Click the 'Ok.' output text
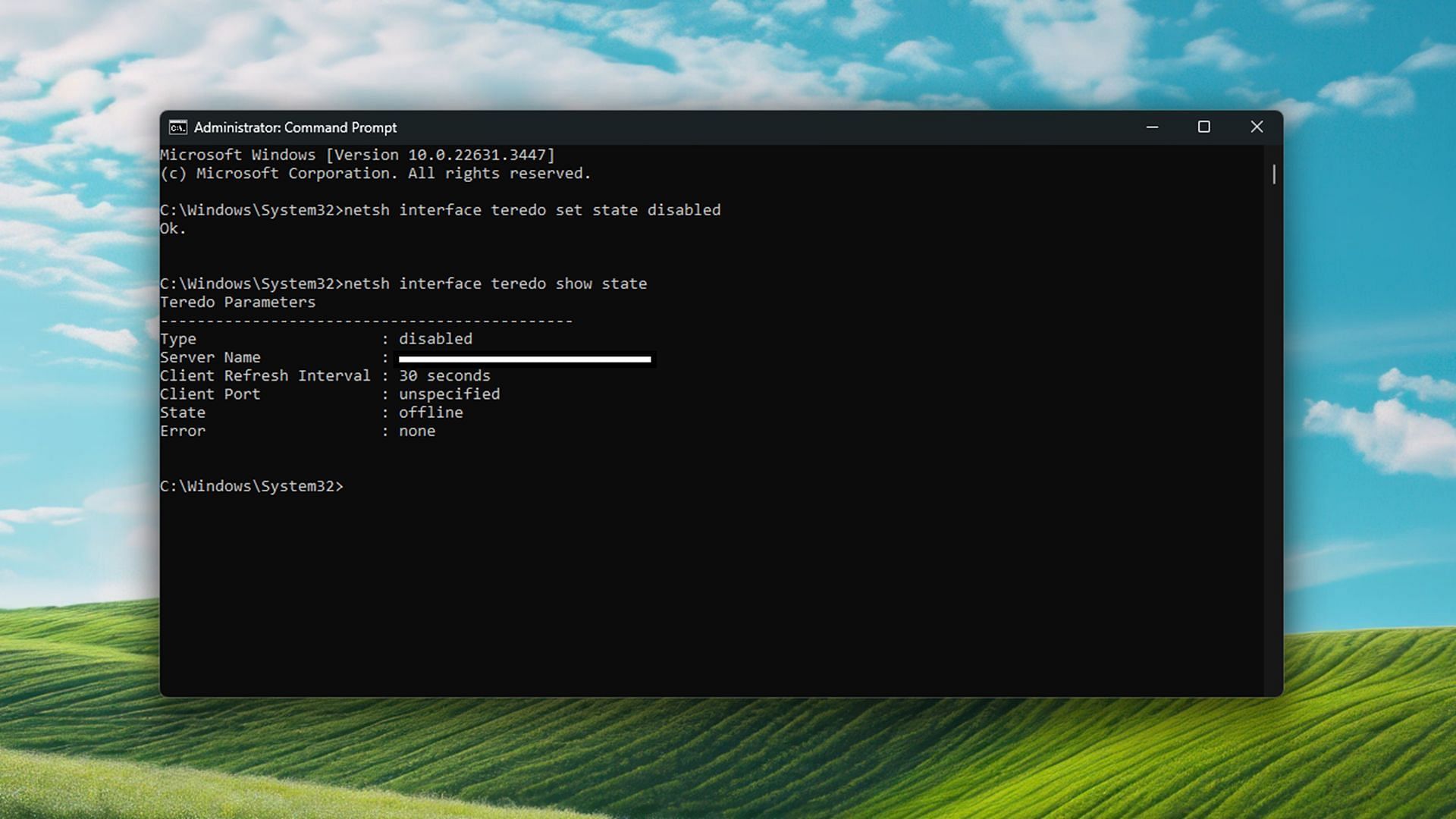This screenshot has width=1456, height=819. (x=173, y=228)
